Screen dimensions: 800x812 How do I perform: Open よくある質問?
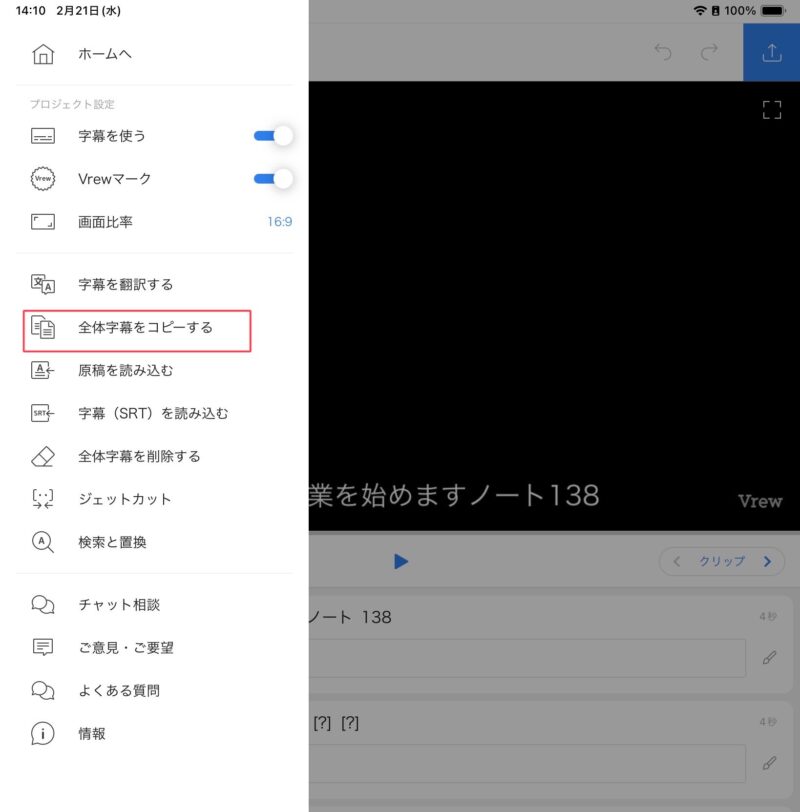(119, 690)
